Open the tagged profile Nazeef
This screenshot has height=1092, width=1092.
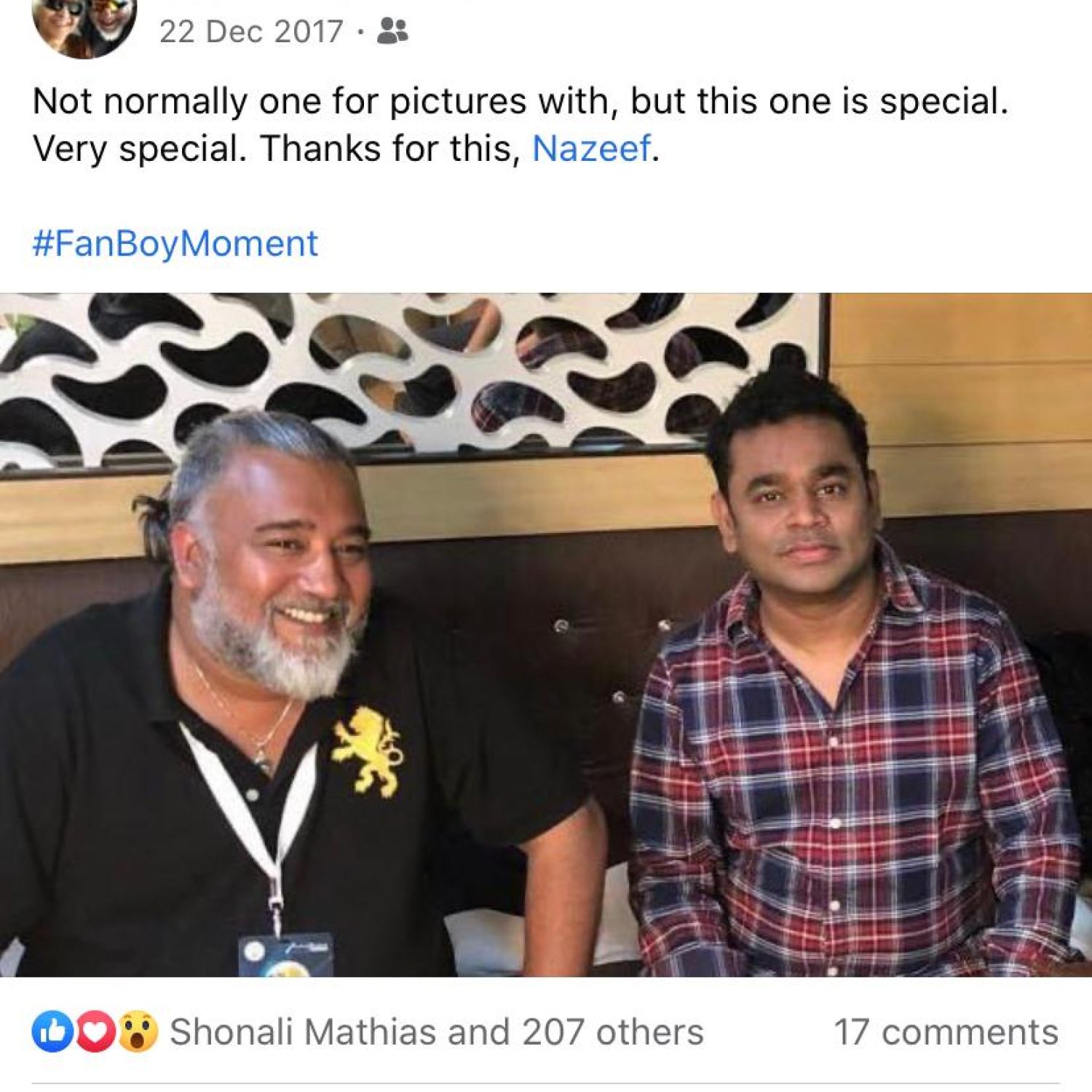point(591,149)
